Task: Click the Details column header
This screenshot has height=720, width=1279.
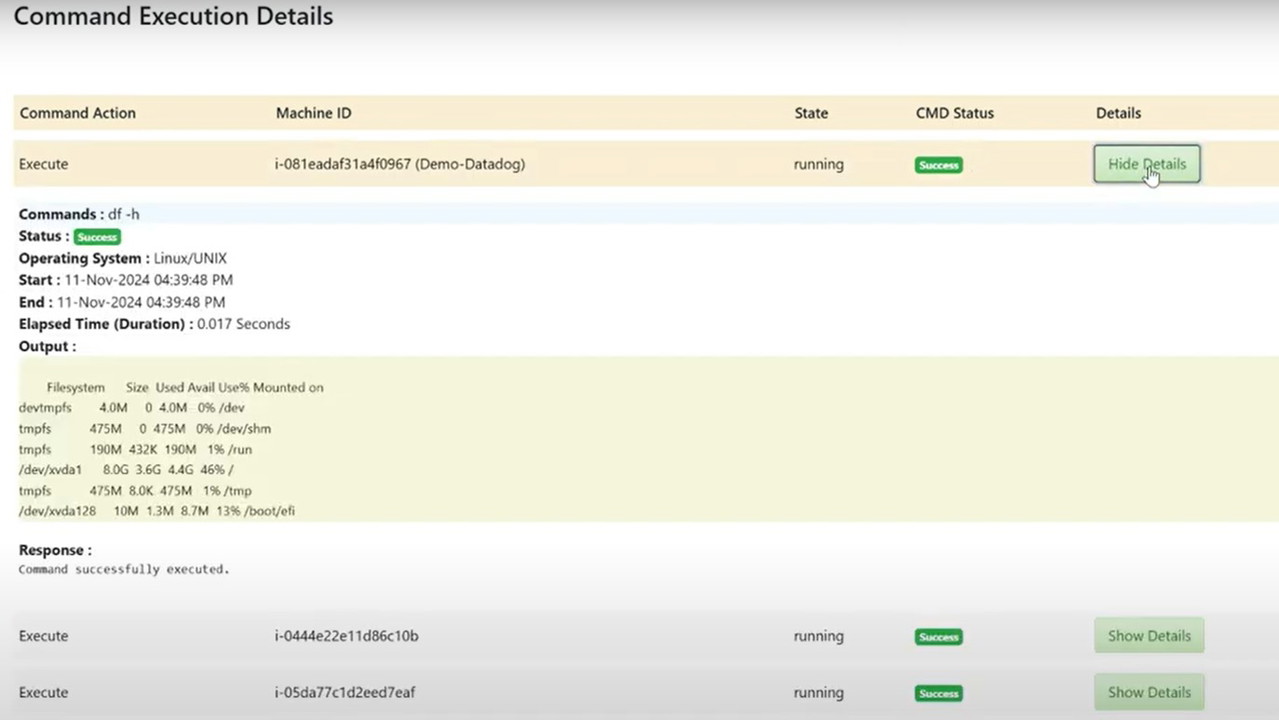Action: pyautogui.click(x=1118, y=113)
